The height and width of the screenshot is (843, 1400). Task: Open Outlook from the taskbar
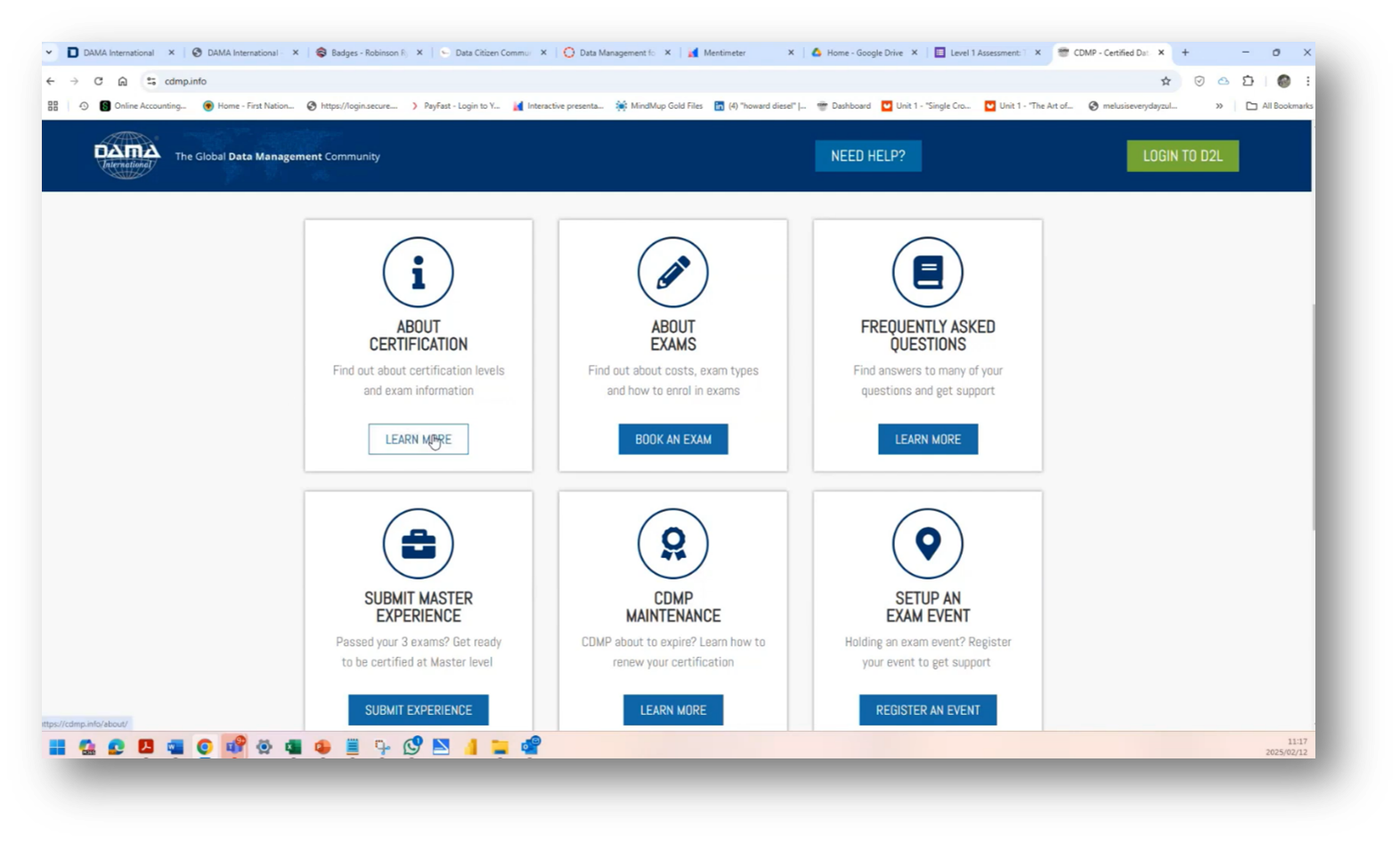click(x=530, y=747)
